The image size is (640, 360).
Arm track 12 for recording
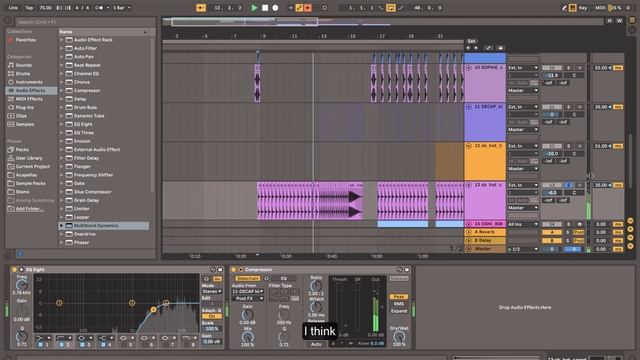click(579, 146)
